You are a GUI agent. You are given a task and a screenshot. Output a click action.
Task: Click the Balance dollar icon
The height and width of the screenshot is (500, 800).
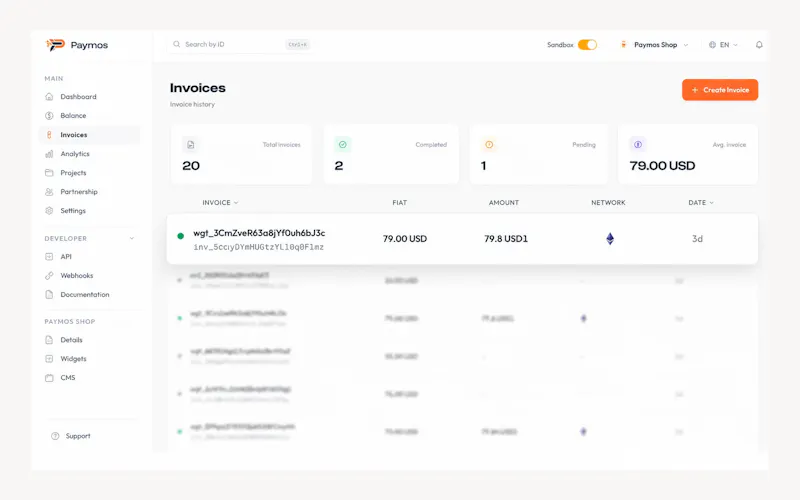(x=49, y=116)
